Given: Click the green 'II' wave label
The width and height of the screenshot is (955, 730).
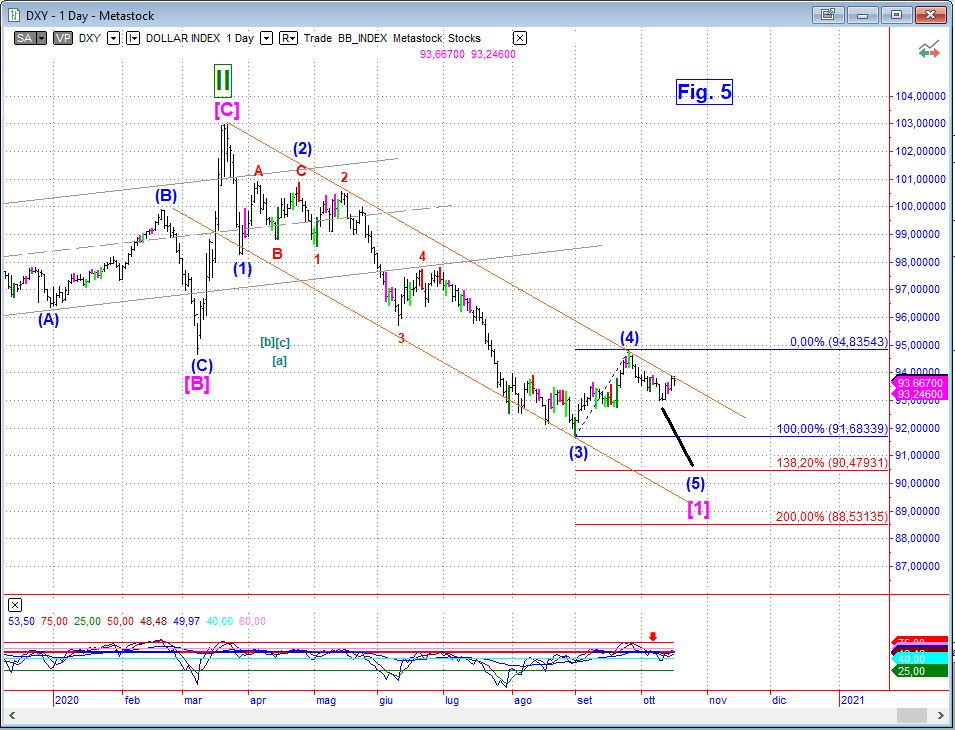Looking at the screenshot, I should pyautogui.click(x=223, y=80).
